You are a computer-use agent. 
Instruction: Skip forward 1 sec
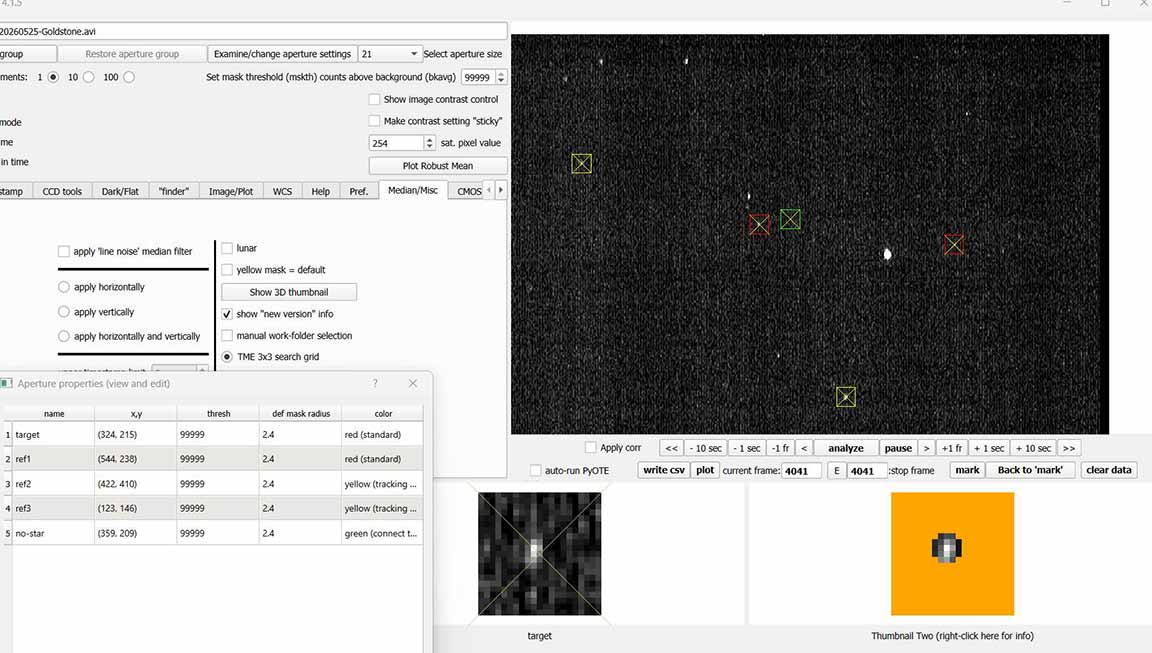988,448
